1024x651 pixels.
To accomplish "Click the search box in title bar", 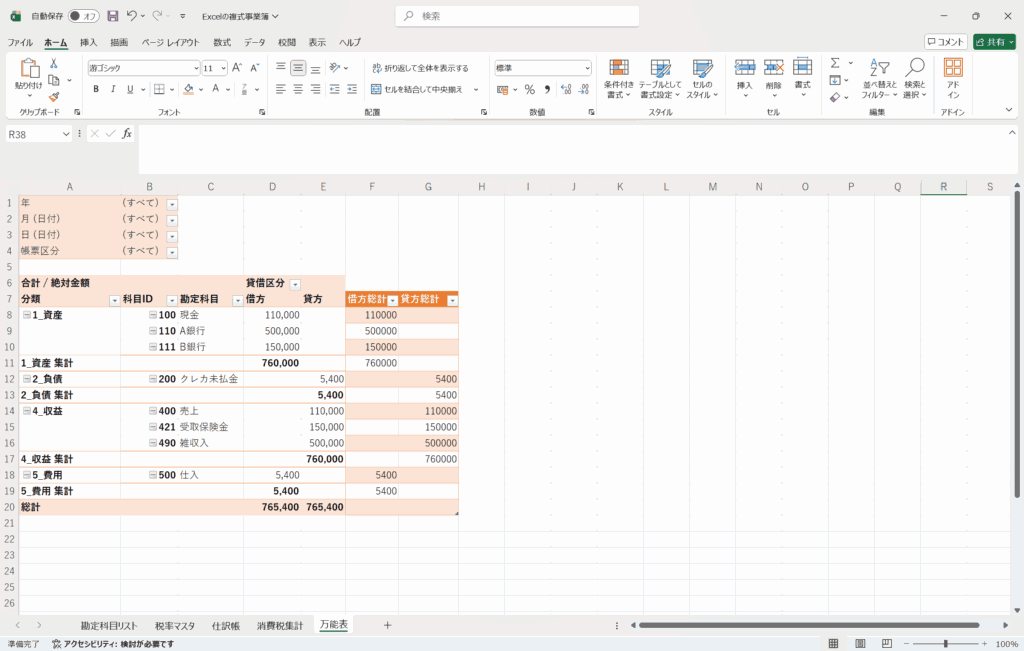I will 516,16.
